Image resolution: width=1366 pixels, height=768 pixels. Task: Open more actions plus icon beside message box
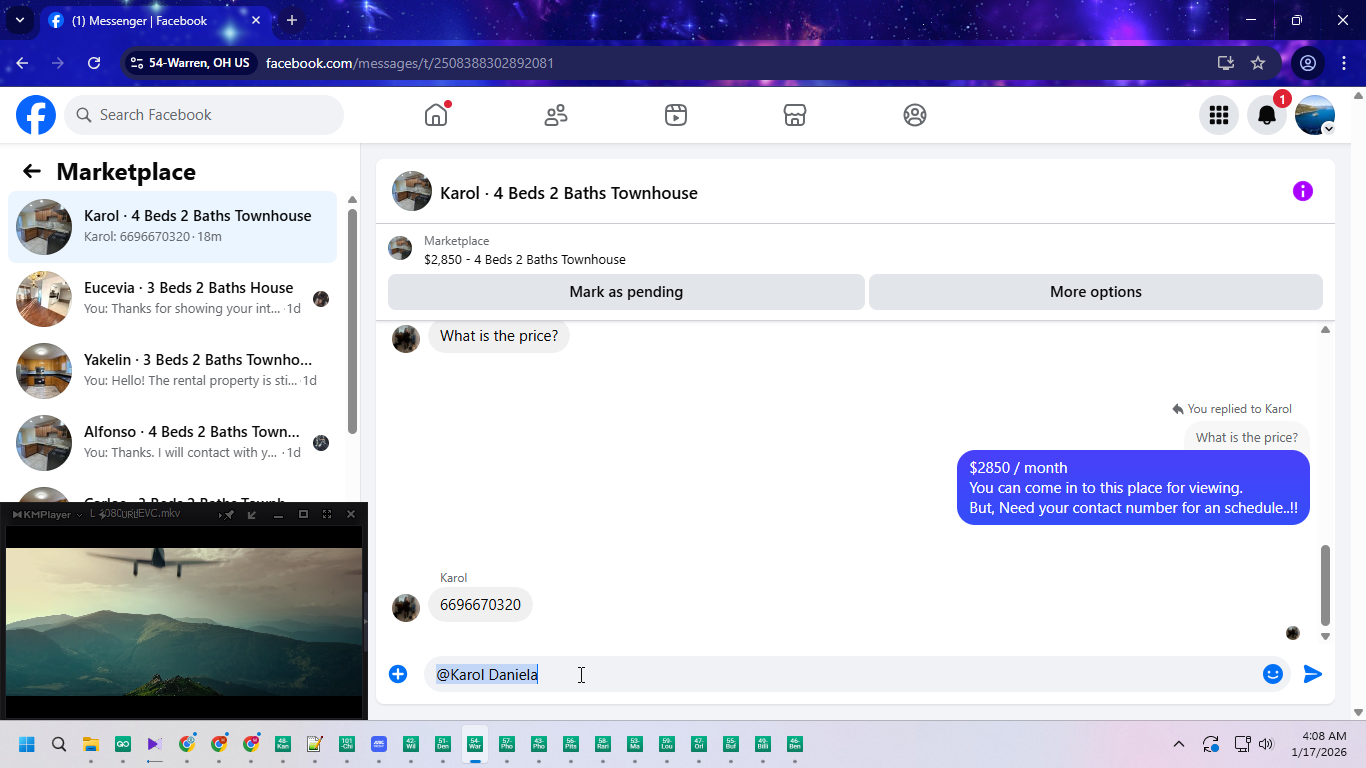(398, 674)
